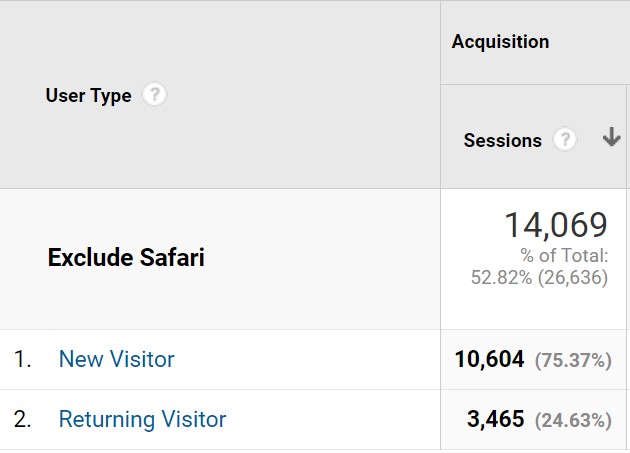The image size is (630, 453).
Task: Click the 14,069 total sessions value
Action: click(x=555, y=225)
